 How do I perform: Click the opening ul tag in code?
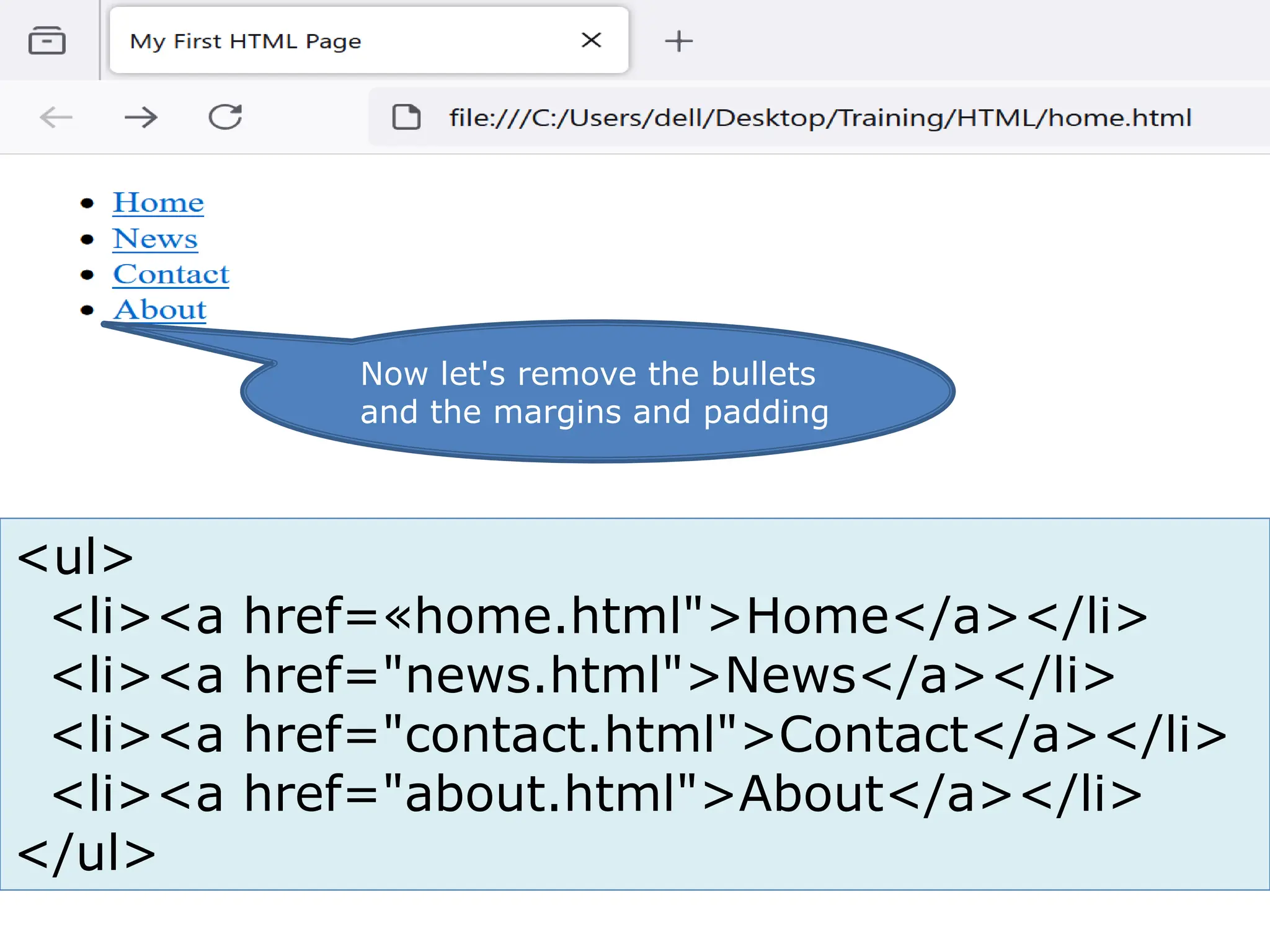point(75,557)
